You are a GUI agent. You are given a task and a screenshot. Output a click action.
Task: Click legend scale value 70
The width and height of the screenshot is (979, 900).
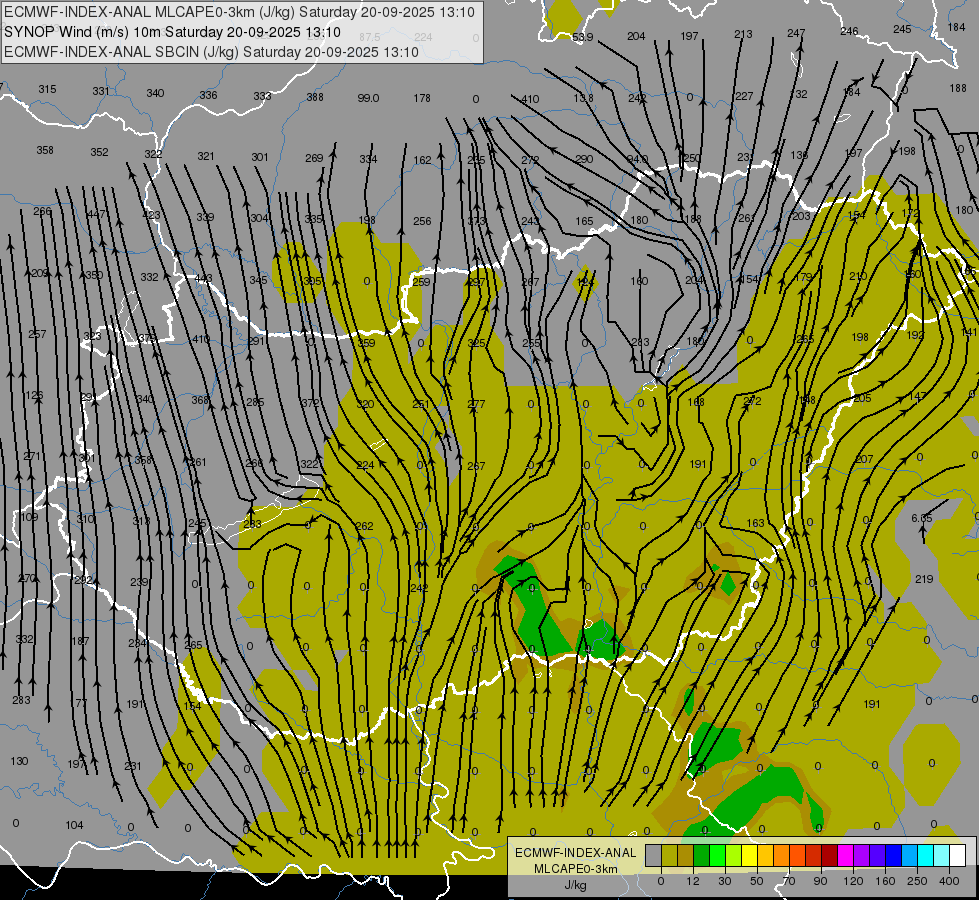789,881
